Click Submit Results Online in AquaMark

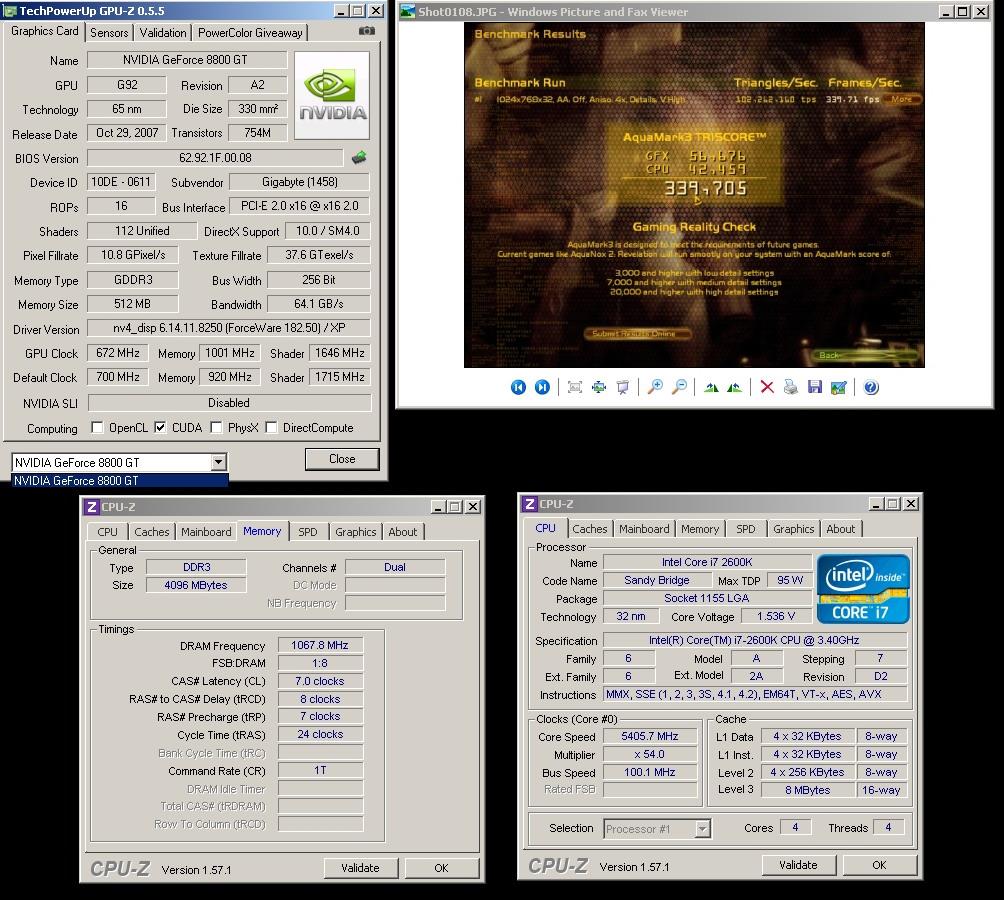point(637,333)
